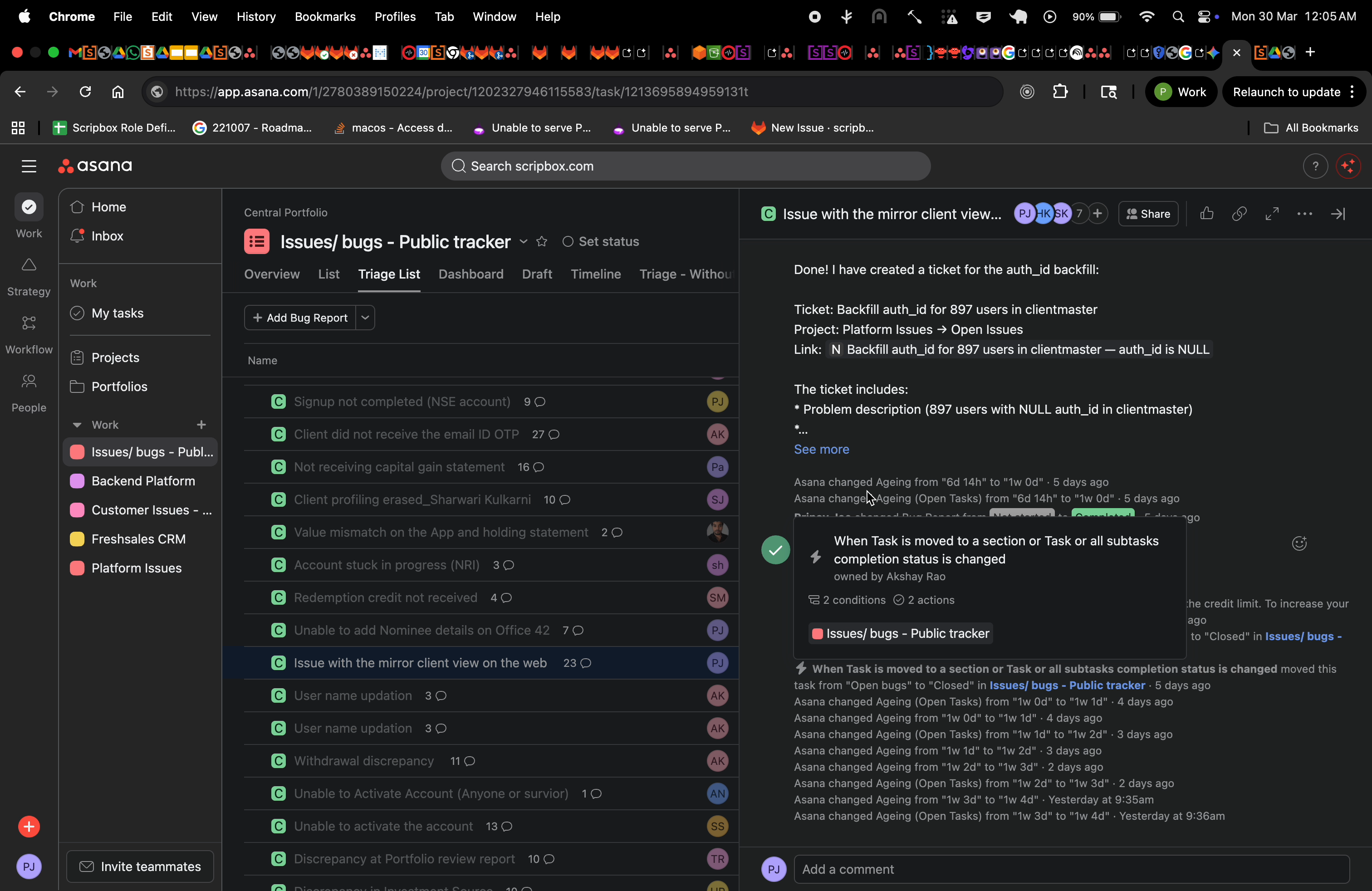Open macOS Control Center icon
The image size is (1372, 891).
[x=1204, y=17]
